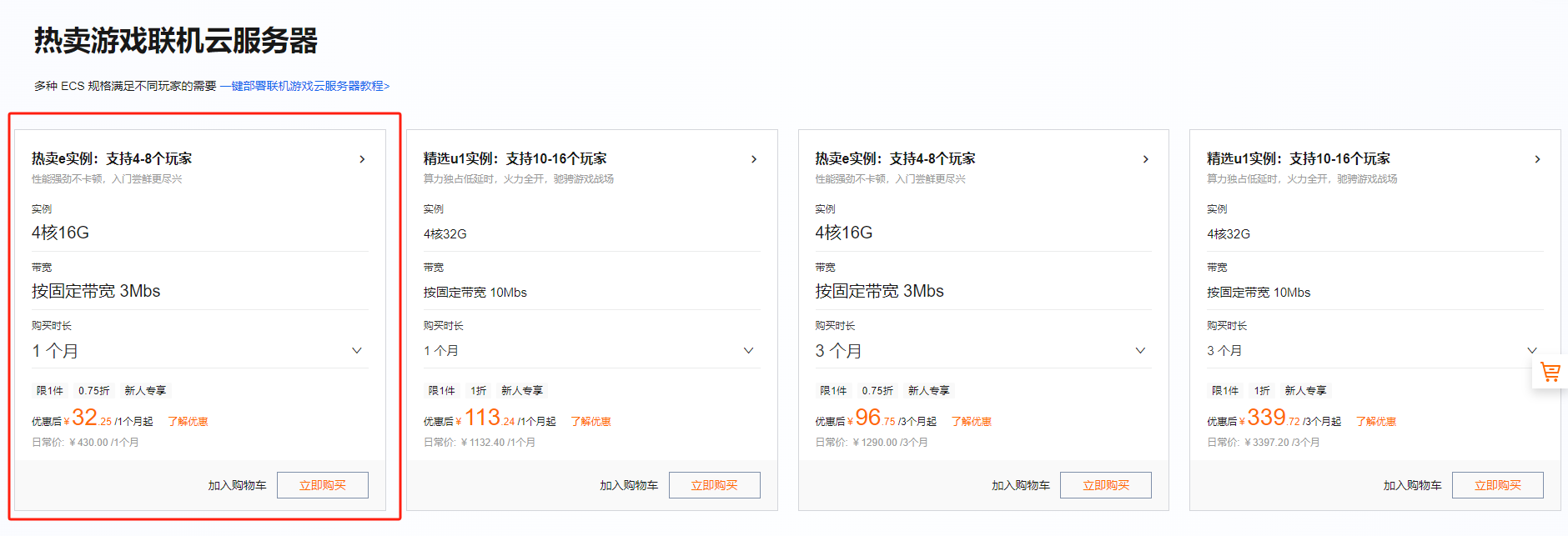
Task: Click 立即购买 on the ¥32.25 card
Action: pos(323,485)
